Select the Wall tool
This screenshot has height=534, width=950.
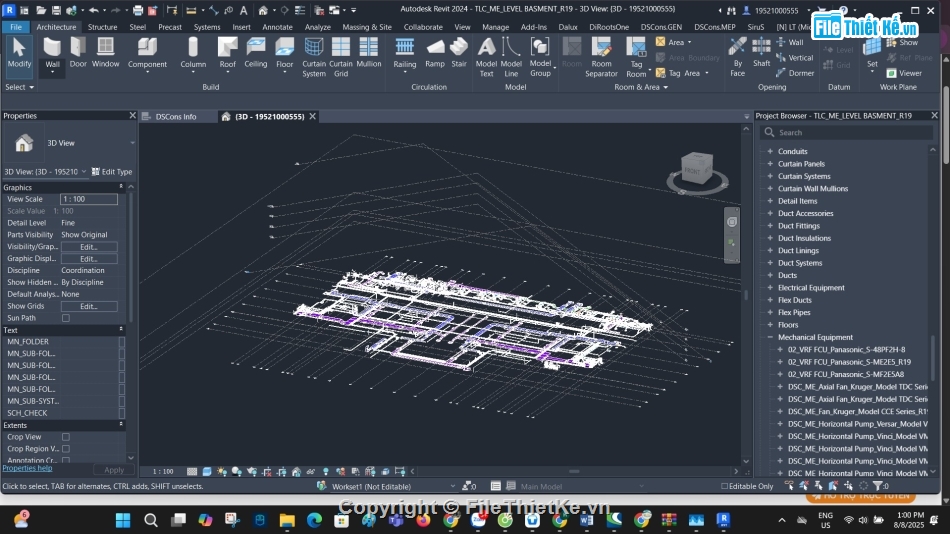coord(52,53)
